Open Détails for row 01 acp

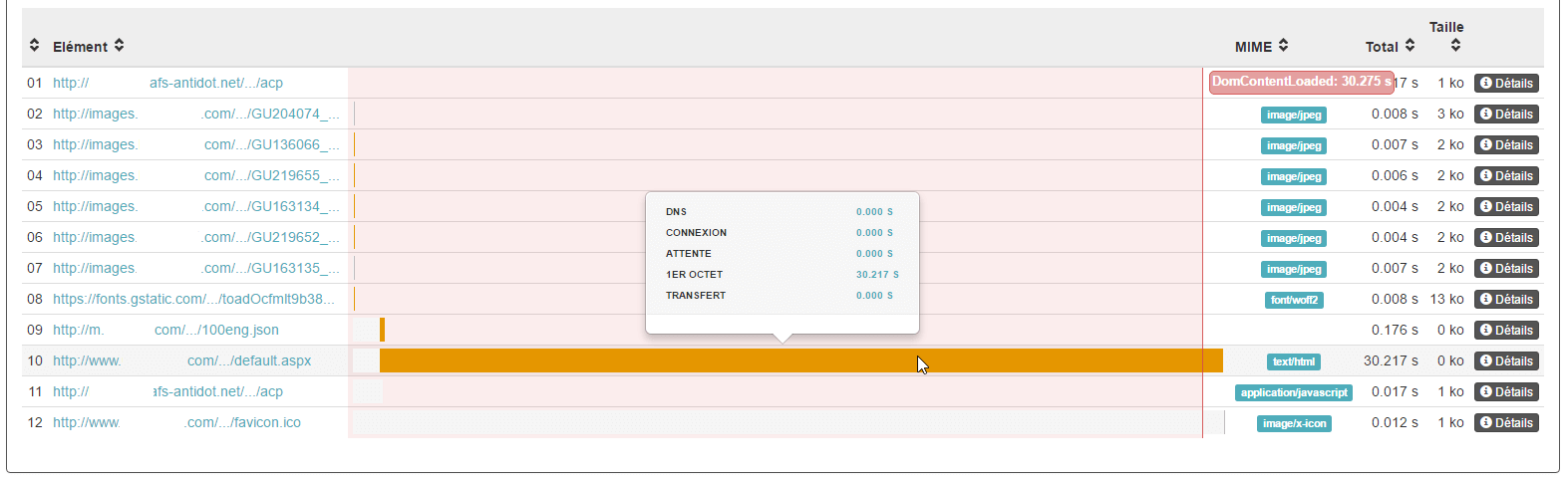pyautogui.click(x=1506, y=83)
